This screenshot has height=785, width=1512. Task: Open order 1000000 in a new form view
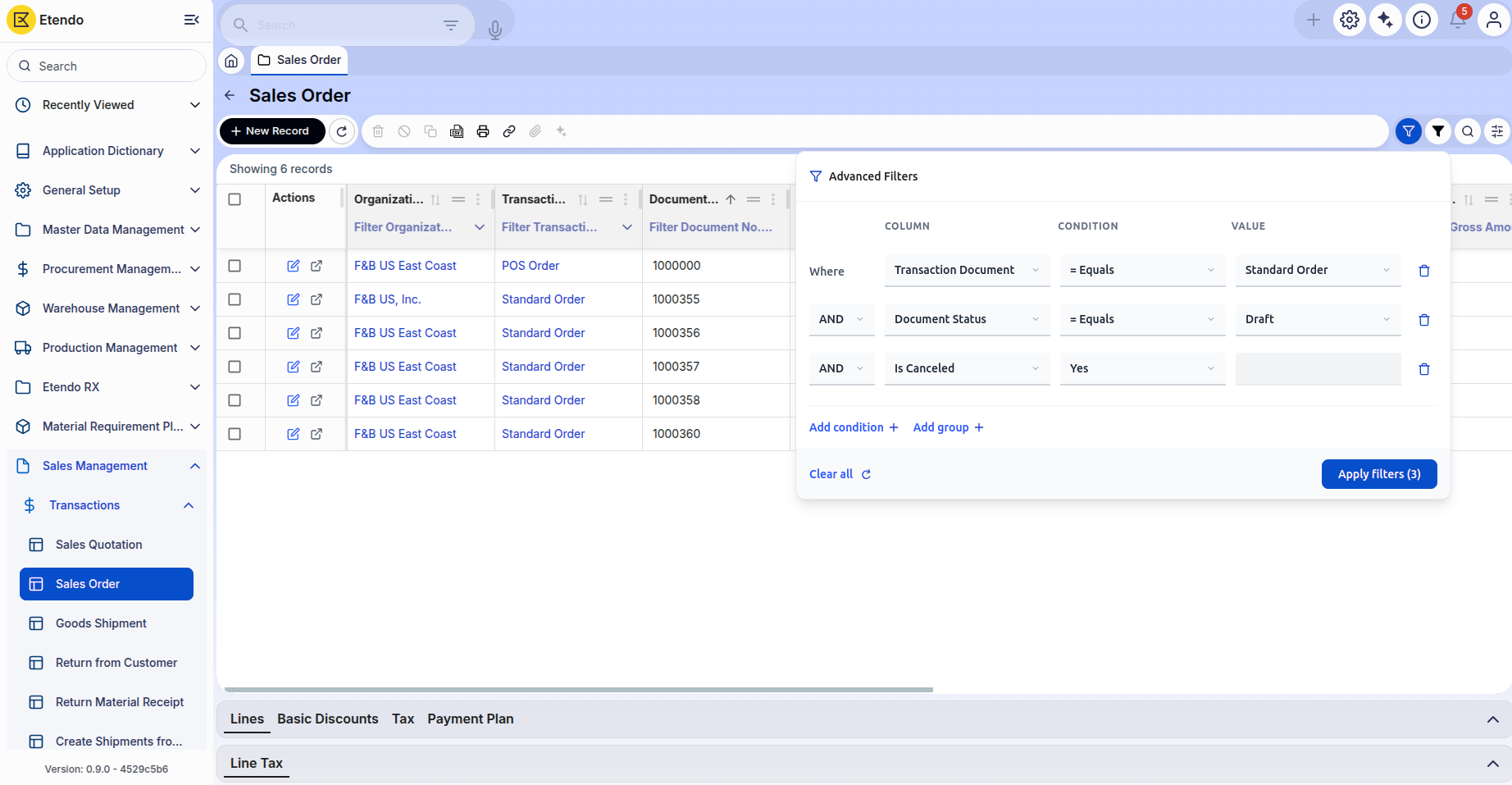pyautogui.click(x=317, y=266)
